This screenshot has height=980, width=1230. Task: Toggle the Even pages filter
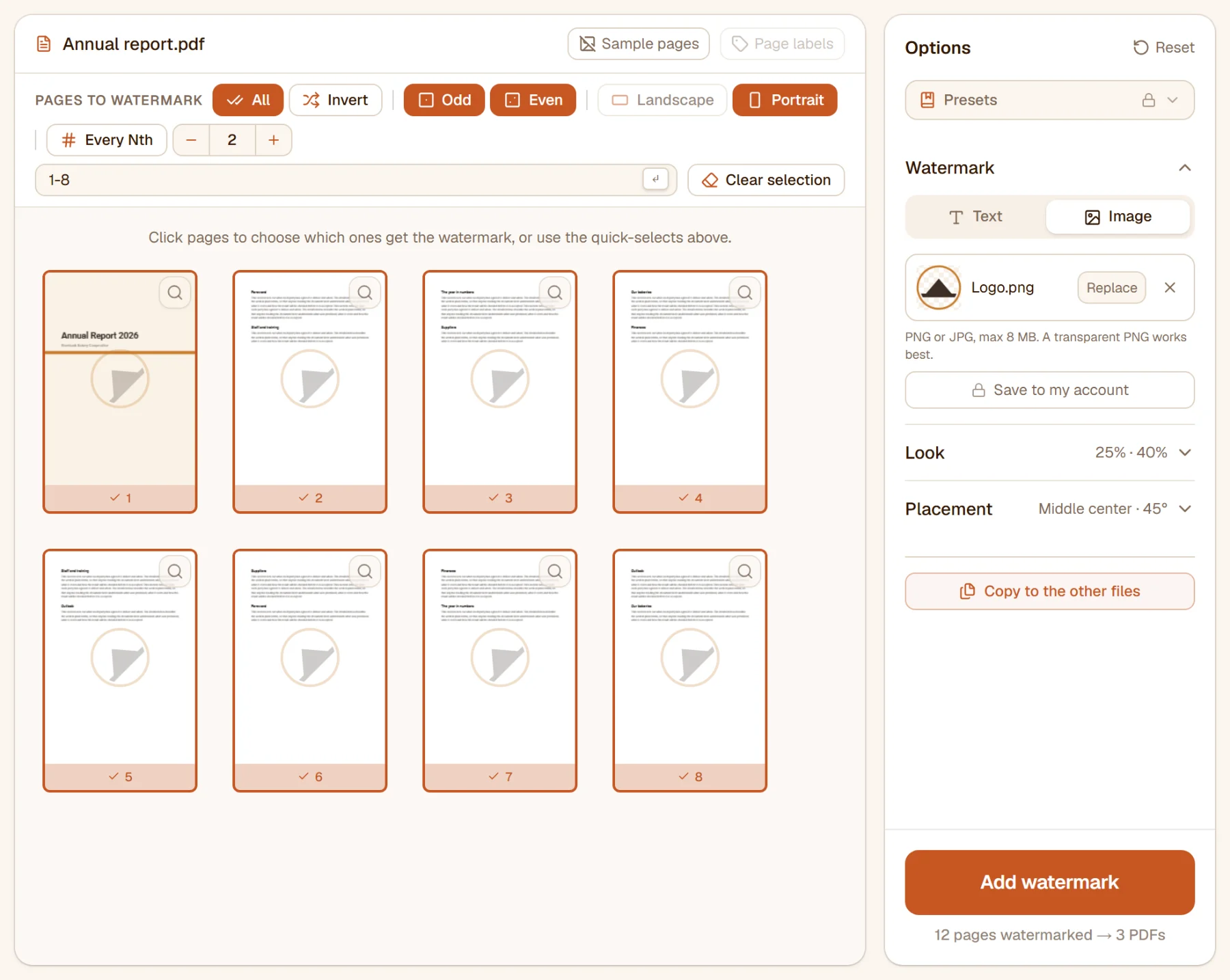pos(533,100)
